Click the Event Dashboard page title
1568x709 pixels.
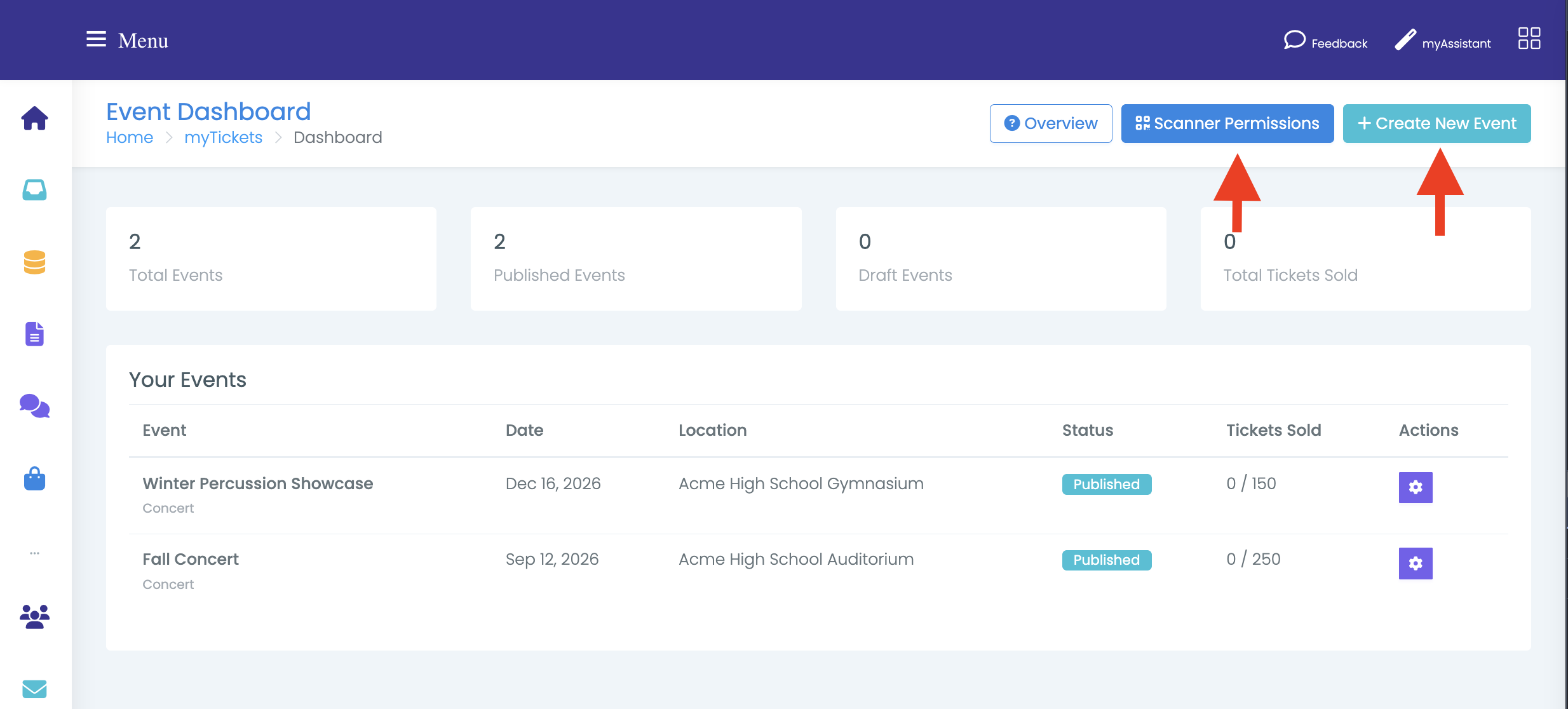coord(208,111)
